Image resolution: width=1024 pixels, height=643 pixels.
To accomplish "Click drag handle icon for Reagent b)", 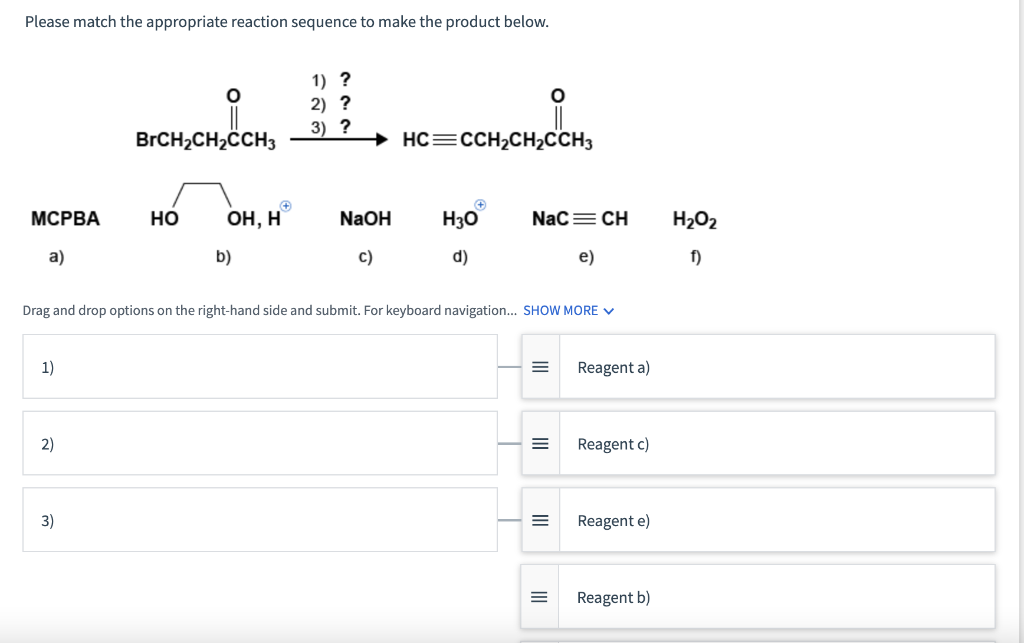I will pyautogui.click(x=540, y=597).
